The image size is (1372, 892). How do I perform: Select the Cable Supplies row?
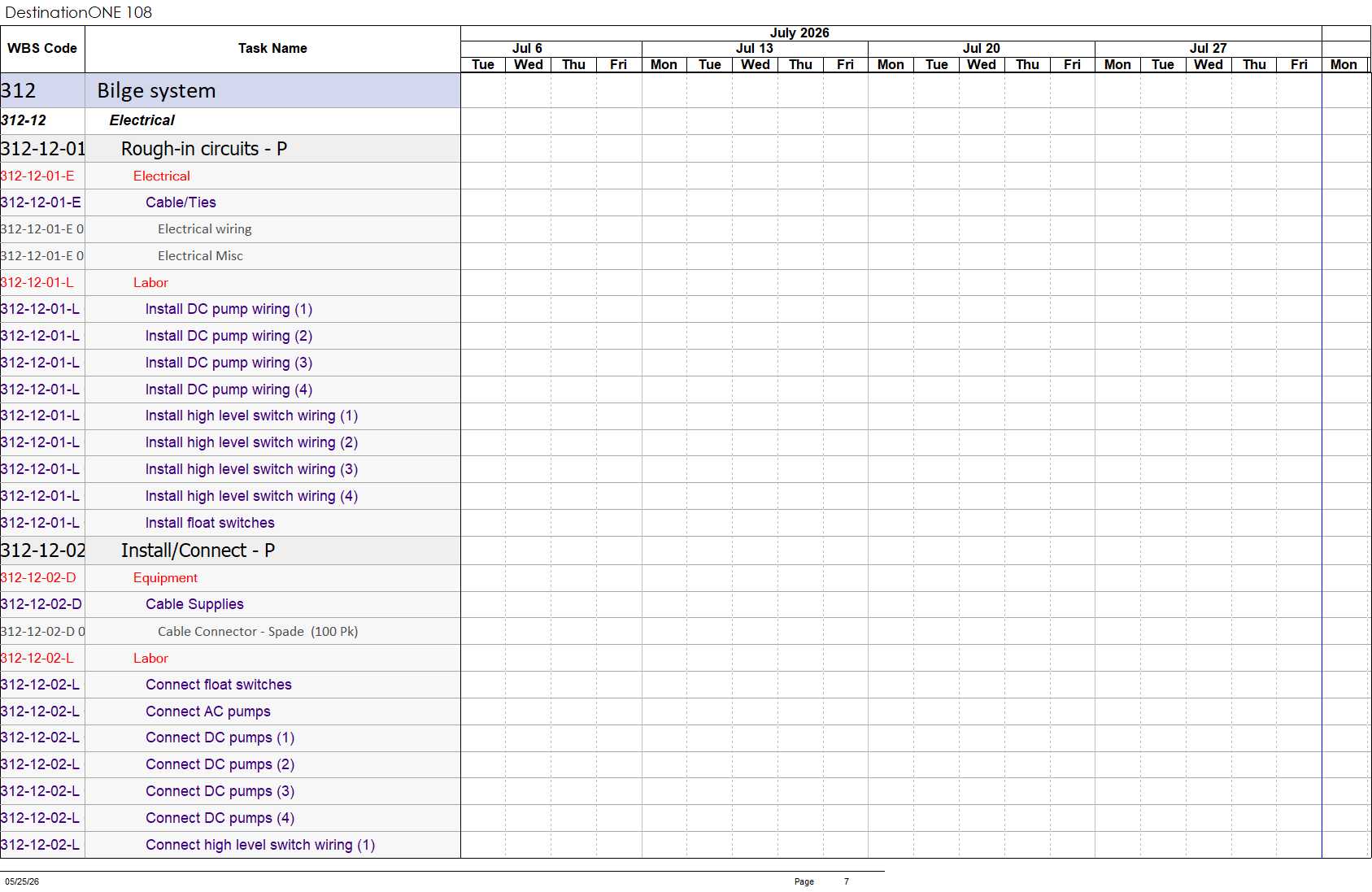pos(230,604)
